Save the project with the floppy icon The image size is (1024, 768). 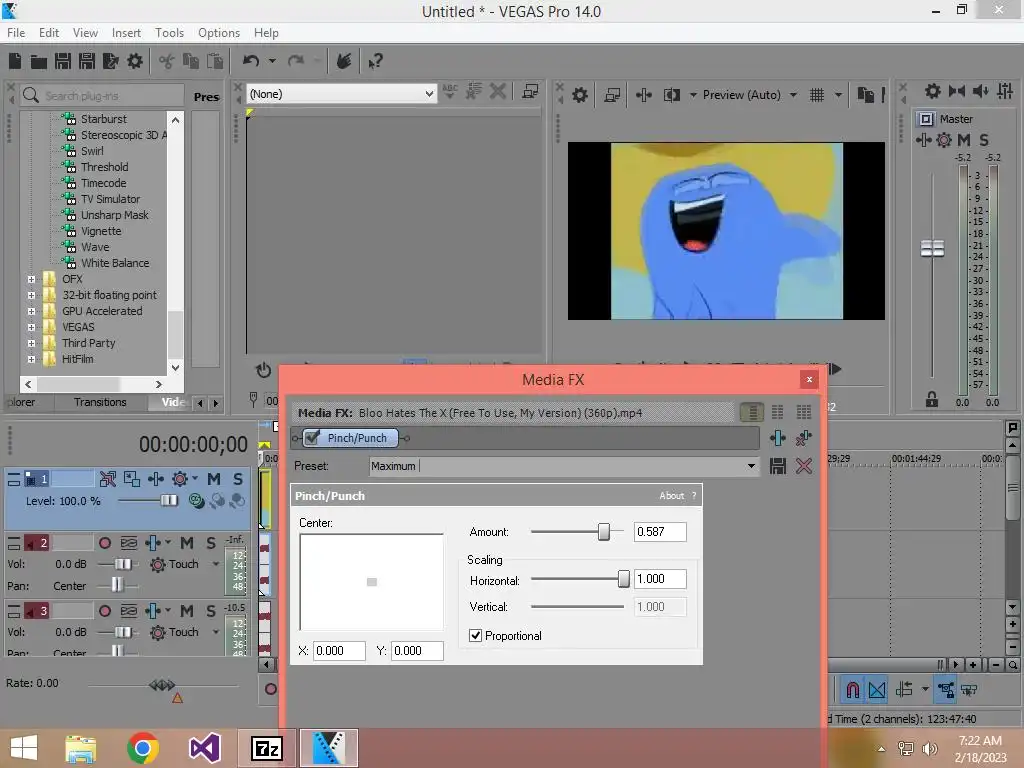pyautogui.click(x=63, y=61)
